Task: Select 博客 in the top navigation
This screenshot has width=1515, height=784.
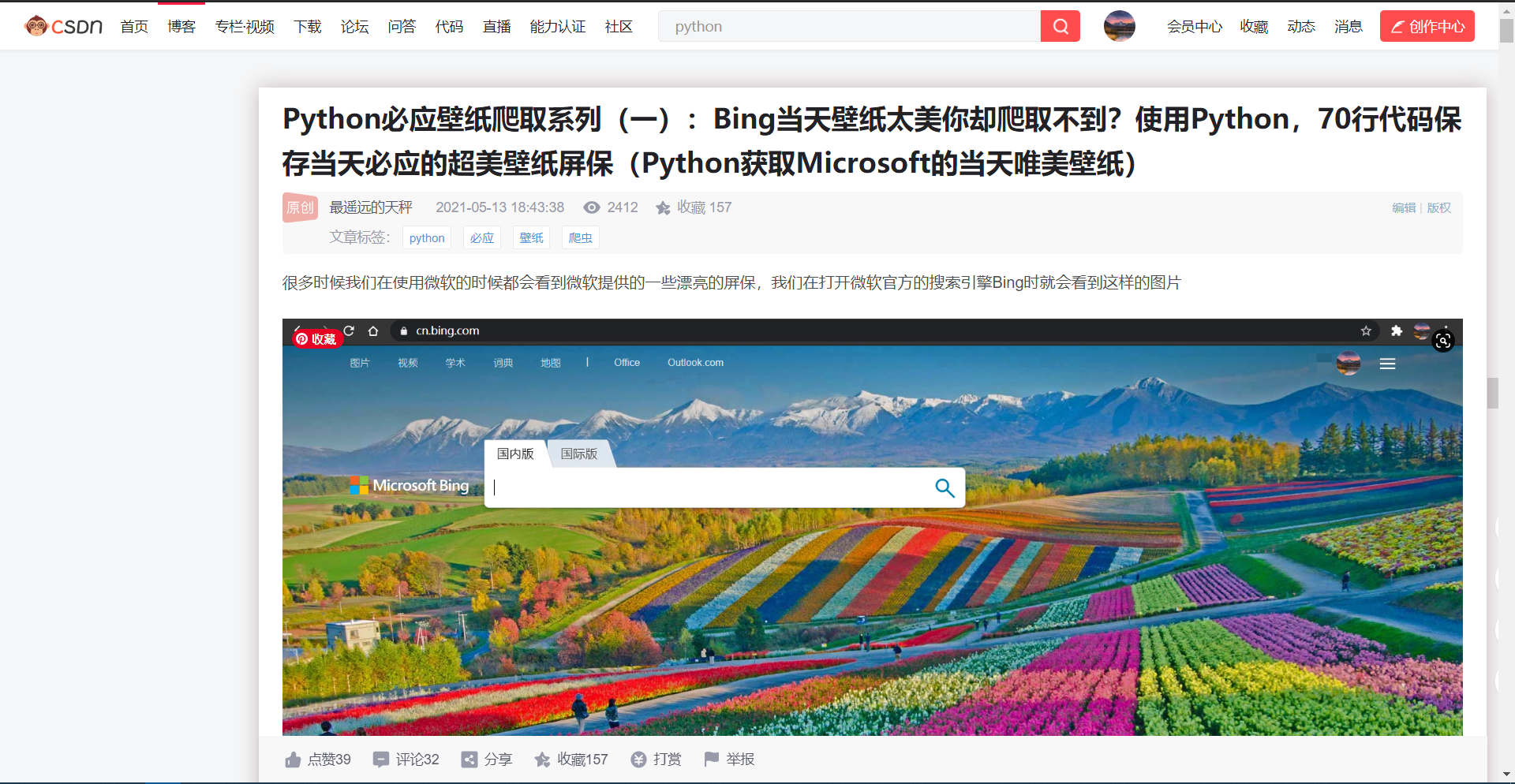Action: click(x=181, y=26)
